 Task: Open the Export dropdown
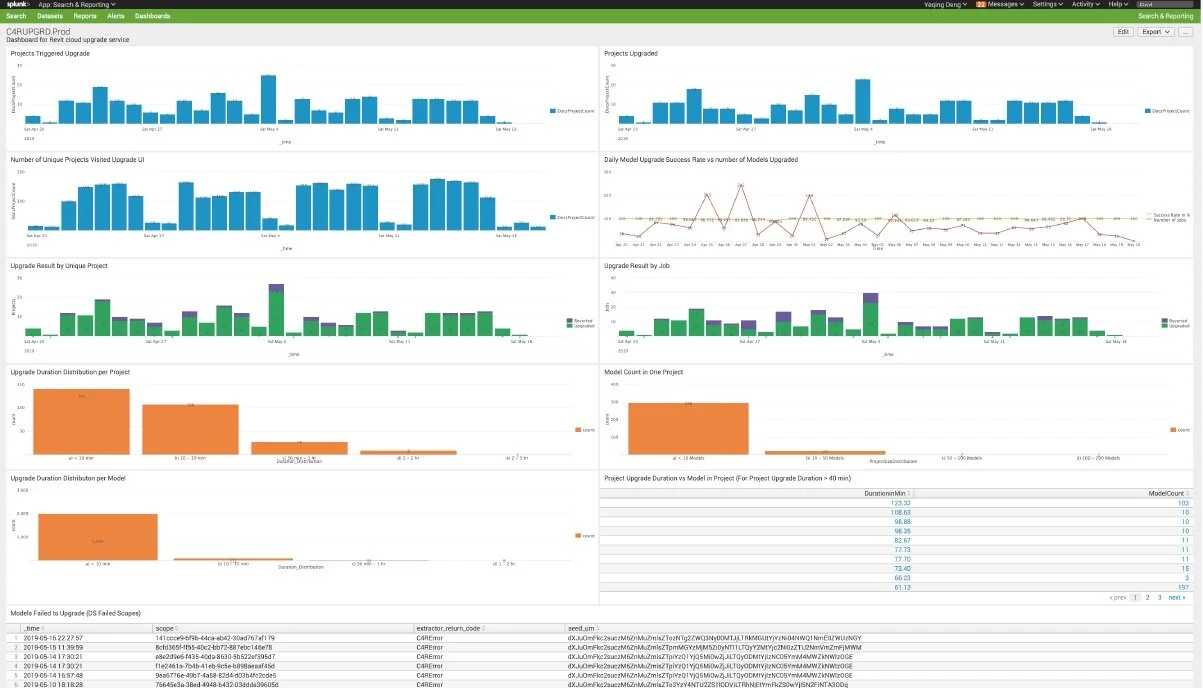tap(1155, 32)
